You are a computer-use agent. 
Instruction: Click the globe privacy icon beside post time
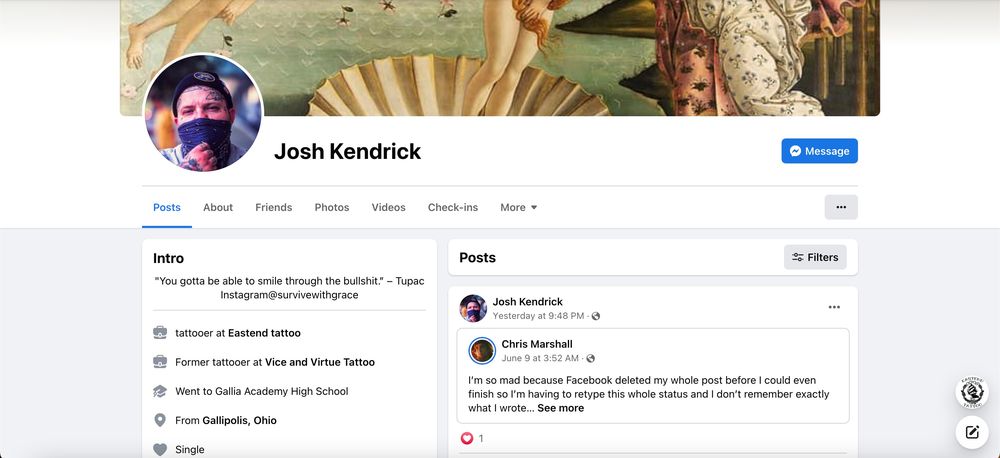(x=596, y=316)
